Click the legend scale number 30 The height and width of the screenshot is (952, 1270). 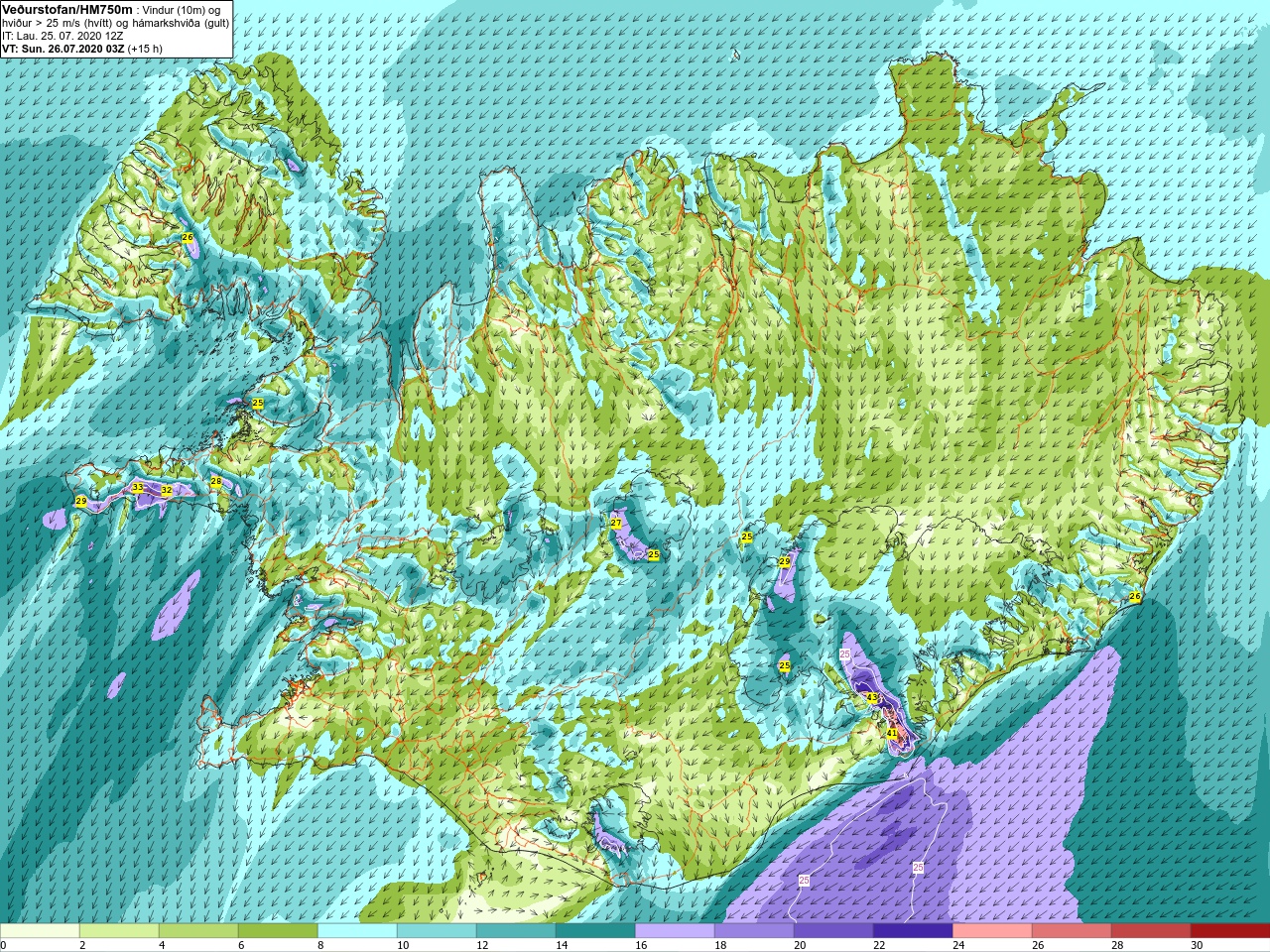(x=1197, y=945)
